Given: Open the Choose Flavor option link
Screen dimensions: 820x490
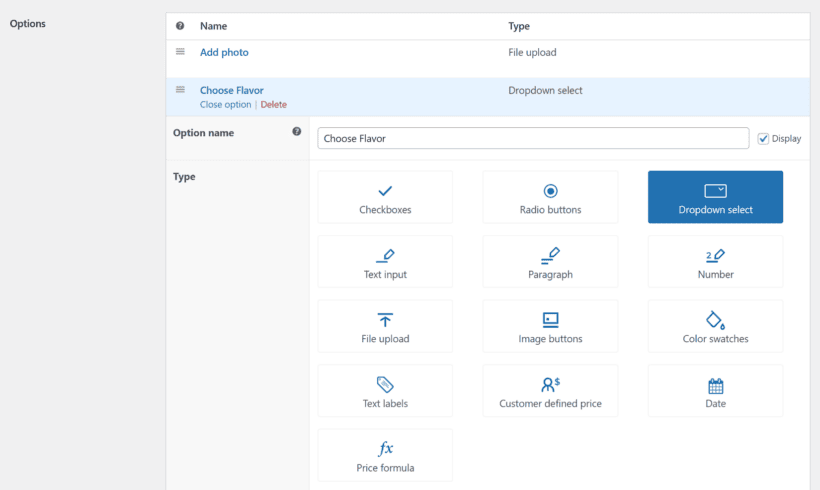Looking at the screenshot, I should tap(232, 90).
